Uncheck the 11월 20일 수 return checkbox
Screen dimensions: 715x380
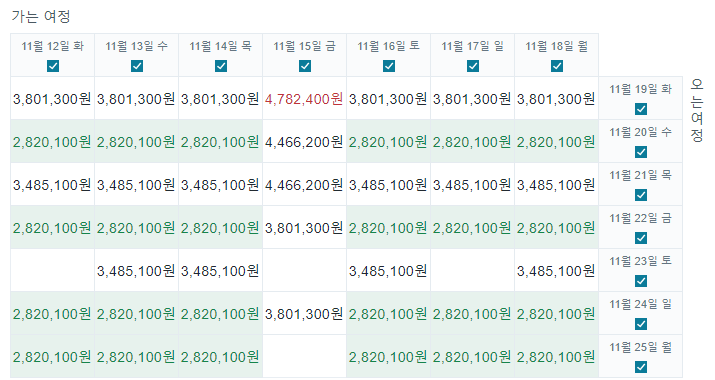pyautogui.click(x=641, y=152)
